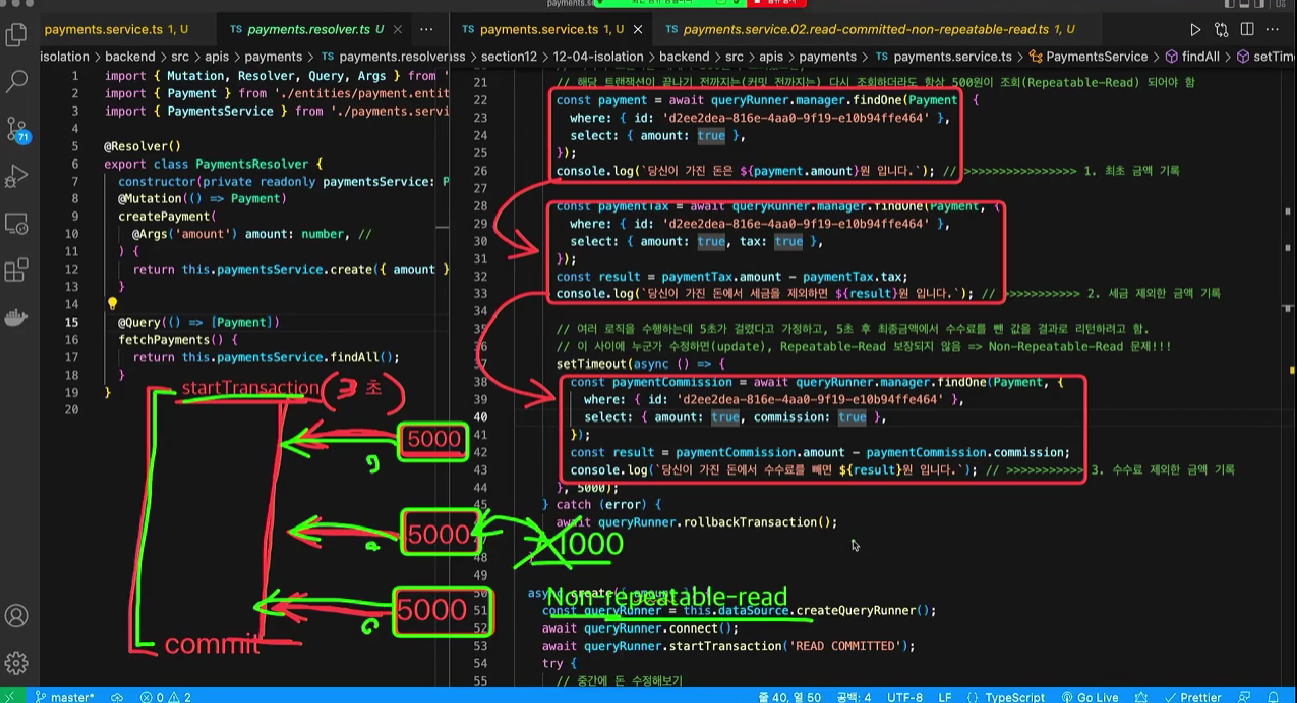
Task: Change indentation spaces setting in status bar
Action: [854, 697]
